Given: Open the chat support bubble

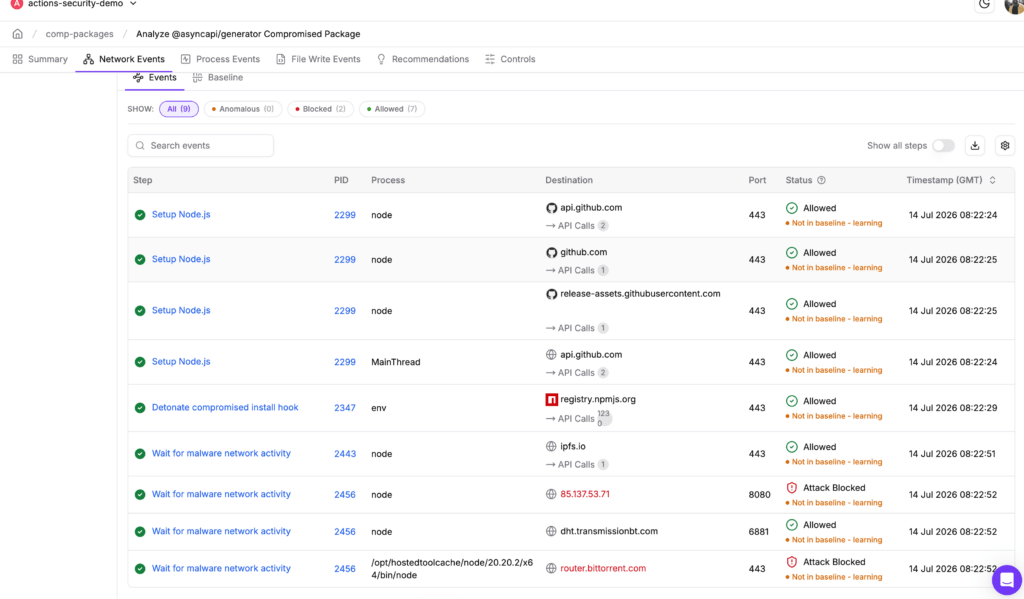Looking at the screenshot, I should tap(1006, 579).
